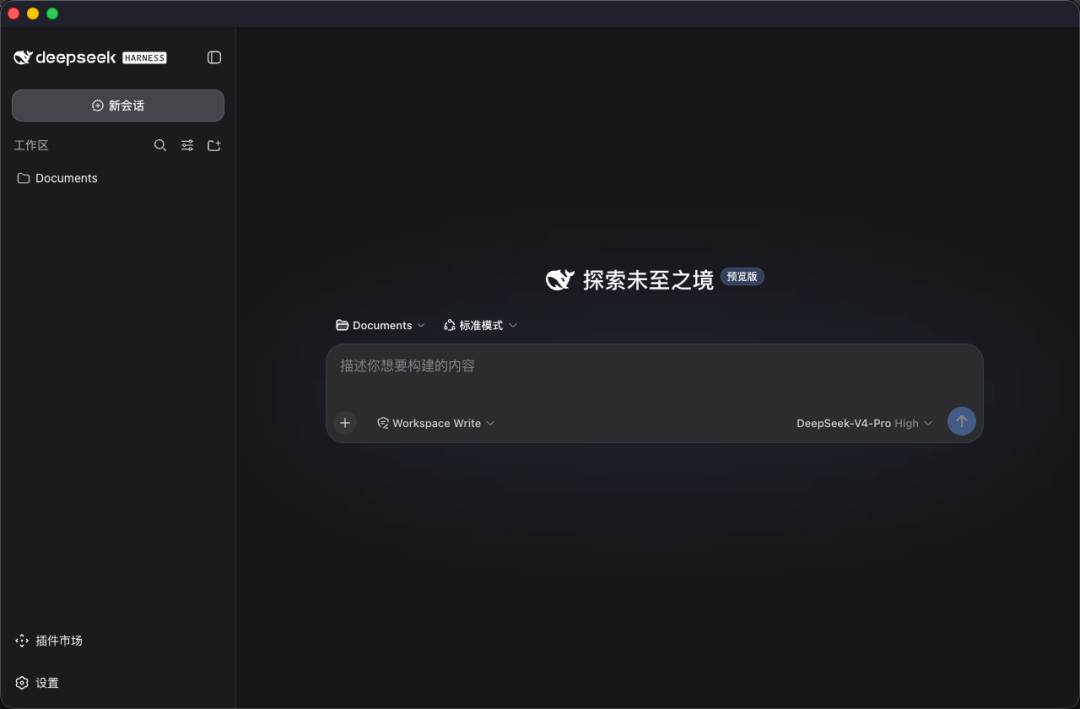Maximize the window with green button
The image size is (1080, 709).
52,13
